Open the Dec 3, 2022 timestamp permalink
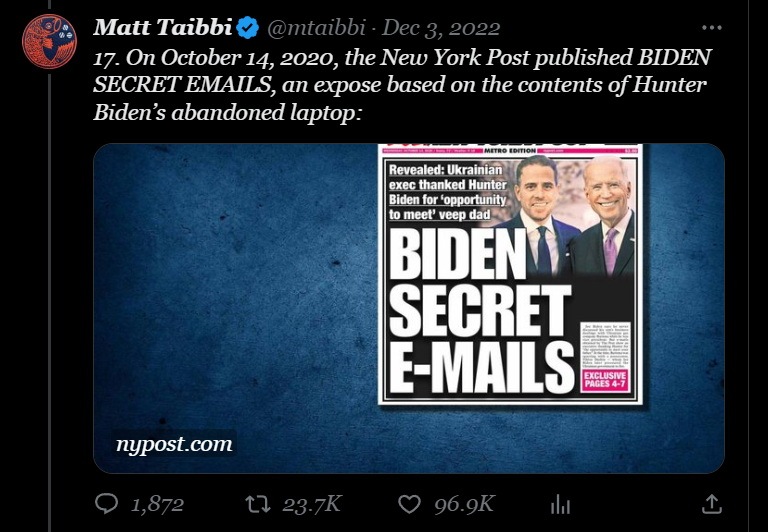This screenshot has width=768, height=532. click(x=441, y=28)
